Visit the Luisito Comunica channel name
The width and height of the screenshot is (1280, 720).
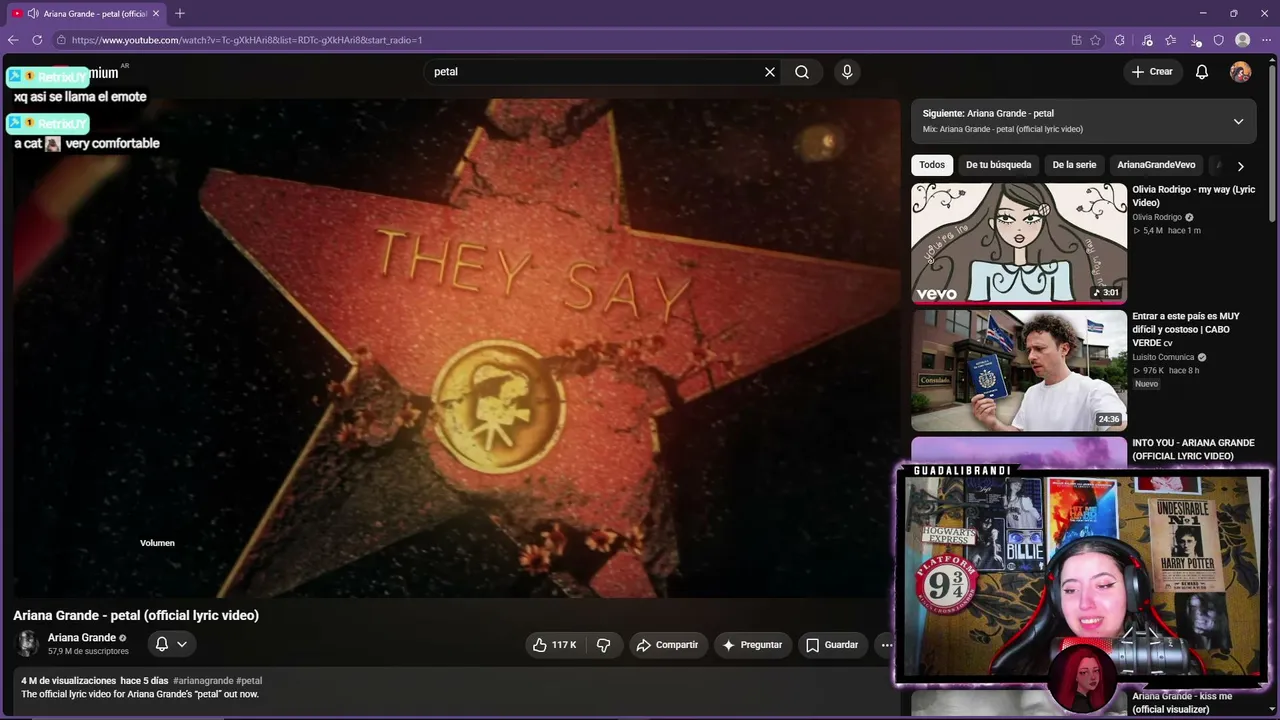pyautogui.click(x=1163, y=357)
